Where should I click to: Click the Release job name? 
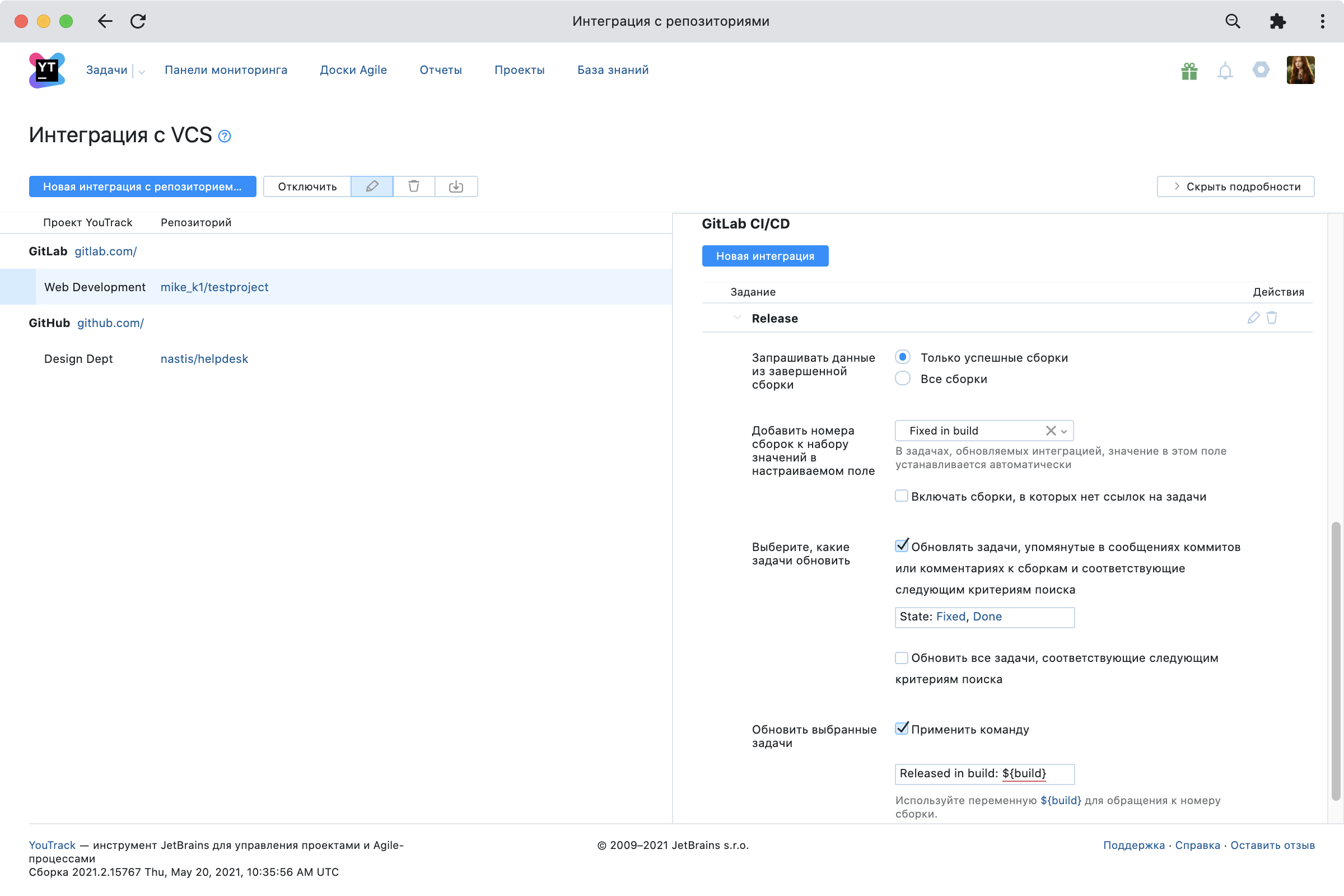[775, 318]
